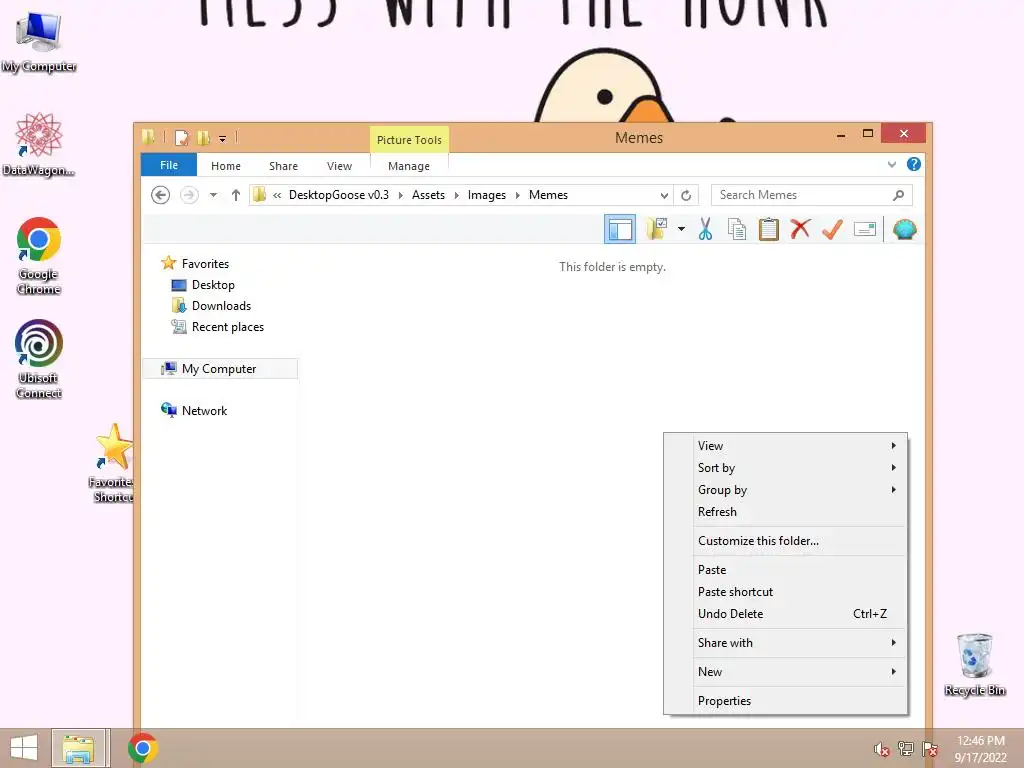Click the Assets breadcrumb segment
Screen dimensions: 1024x768
click(428, 195)
